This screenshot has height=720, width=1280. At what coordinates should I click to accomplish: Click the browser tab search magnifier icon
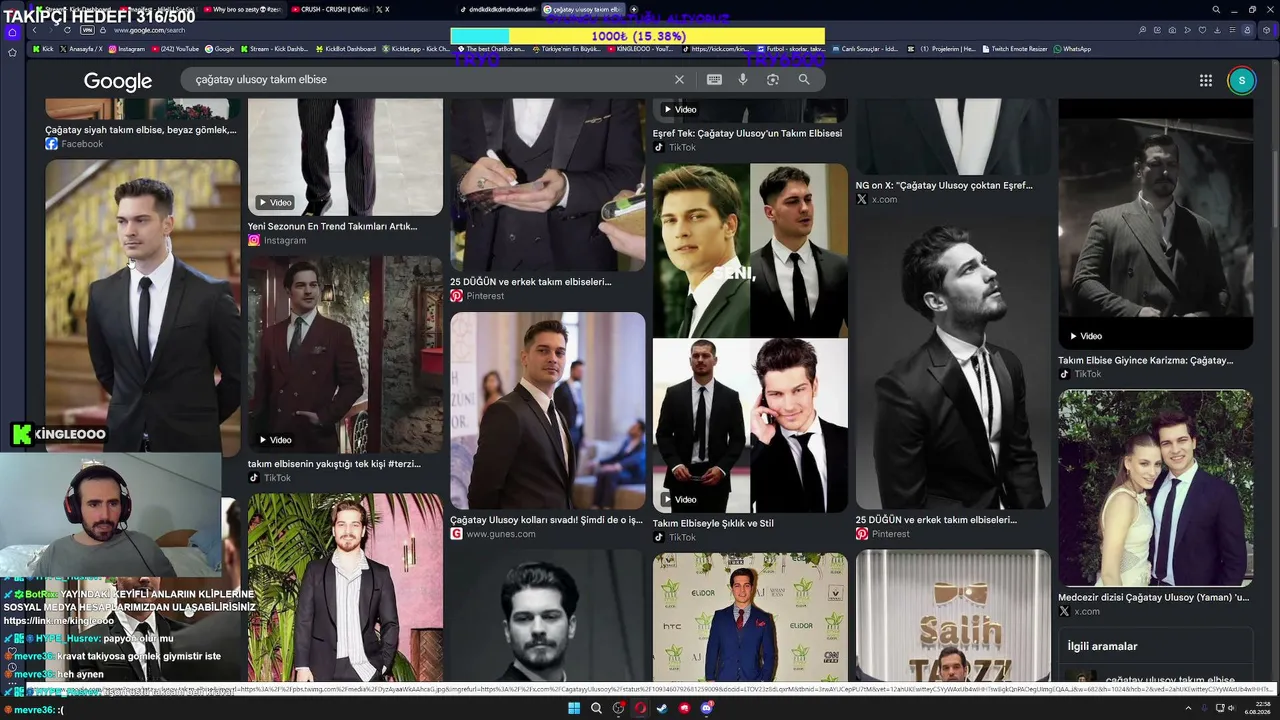pyautogui.click(x=1216, y=10)
